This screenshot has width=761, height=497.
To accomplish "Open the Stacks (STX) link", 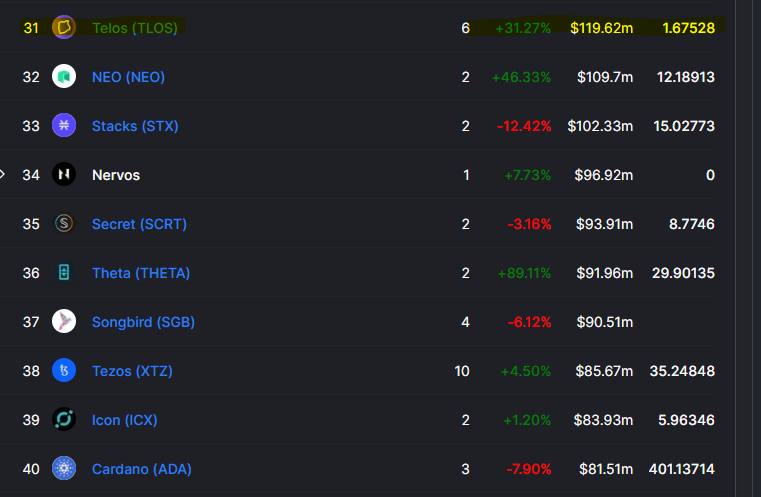I will [135, 126].
